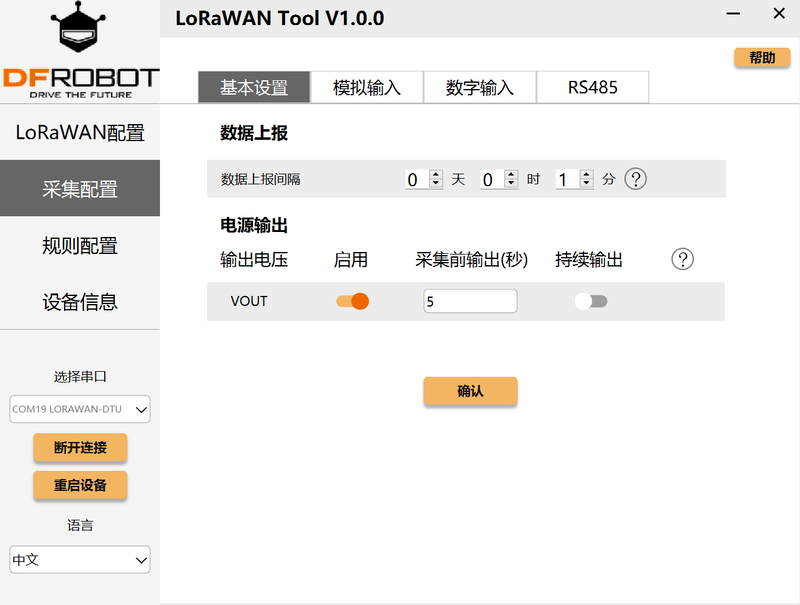
Task: Click the hours (时) stepper arrows
Action: pyautogui.click(x=511, y=179)
